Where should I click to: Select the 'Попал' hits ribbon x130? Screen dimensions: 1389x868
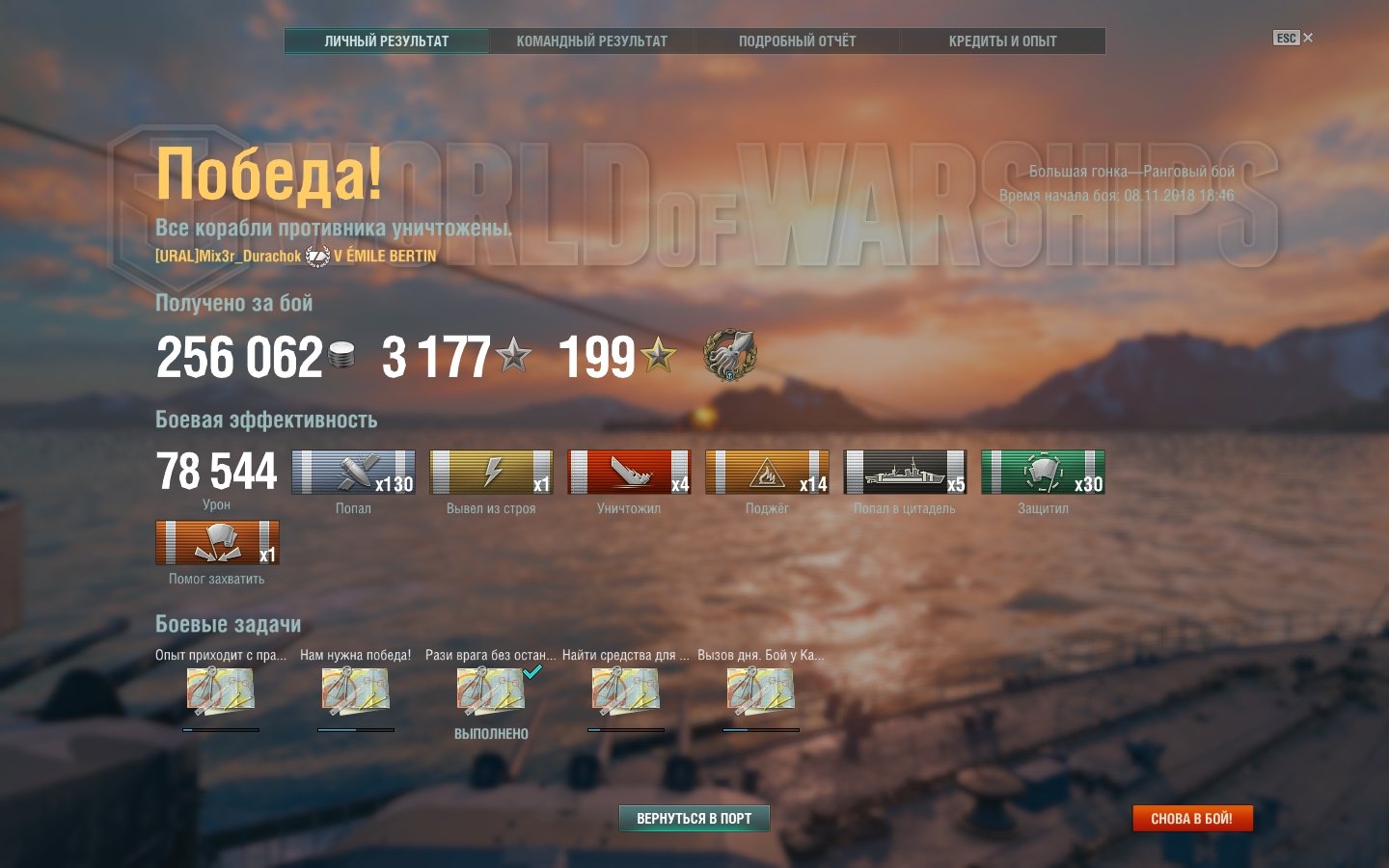point(353,473)
